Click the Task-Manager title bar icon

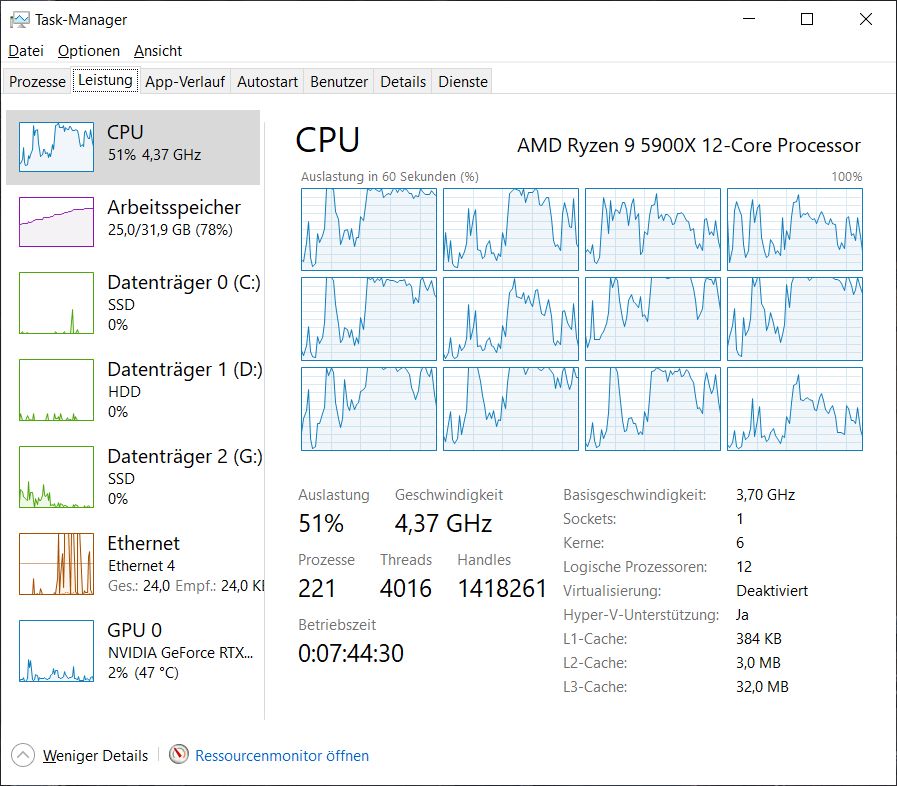coord(19,19)
